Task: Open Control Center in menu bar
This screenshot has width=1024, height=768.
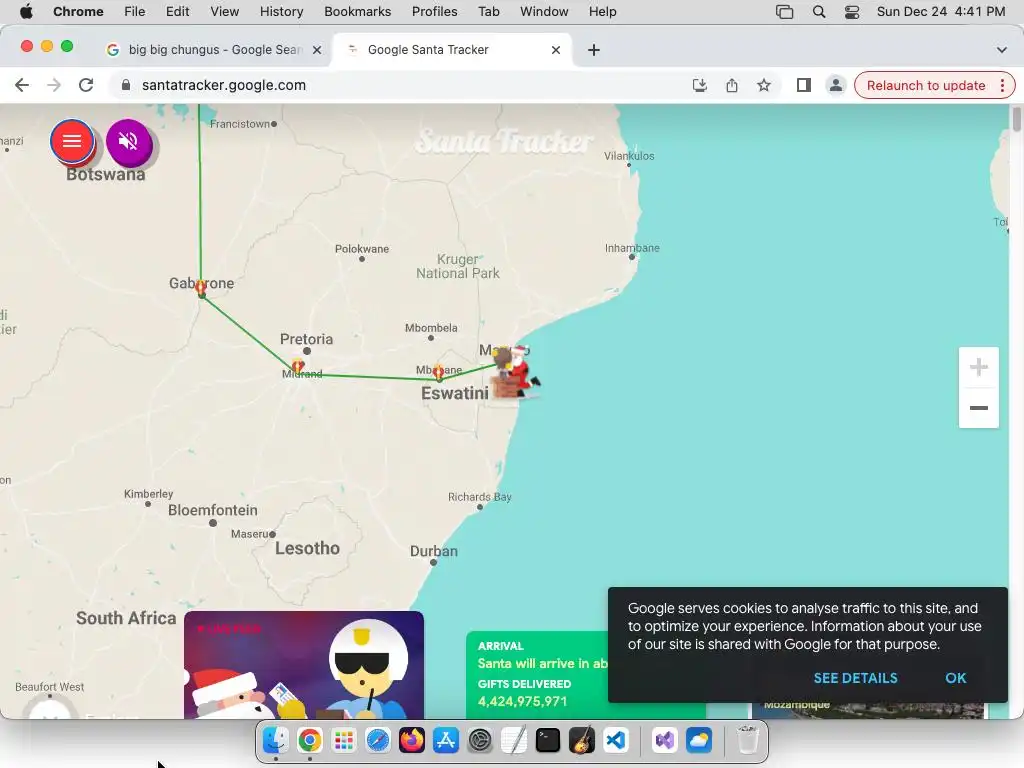Action: pyautogui.click(x=852, y=12)
